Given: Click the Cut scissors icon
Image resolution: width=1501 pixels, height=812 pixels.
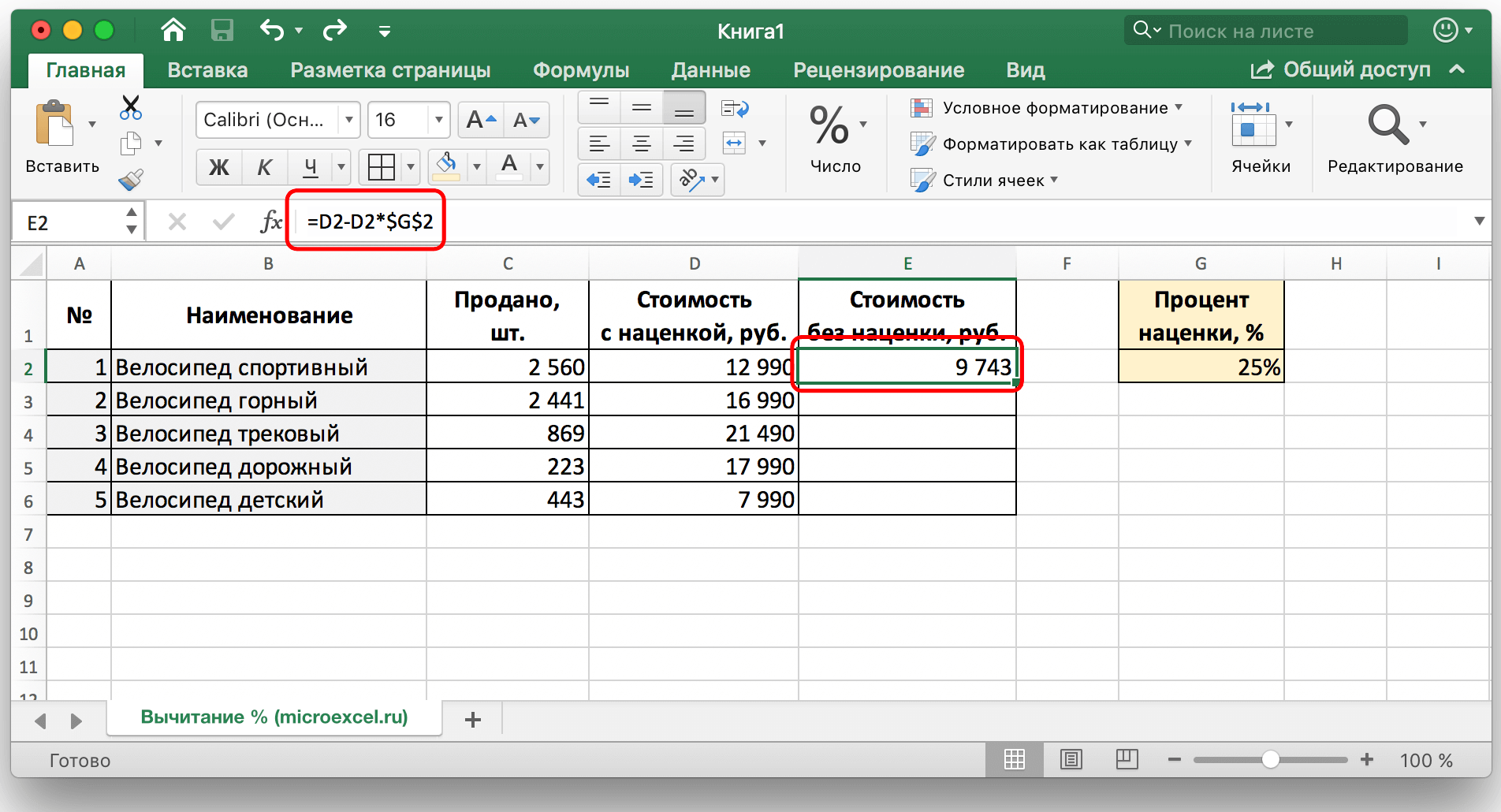Looking at the screenshot, I should [x=131, y=107].
